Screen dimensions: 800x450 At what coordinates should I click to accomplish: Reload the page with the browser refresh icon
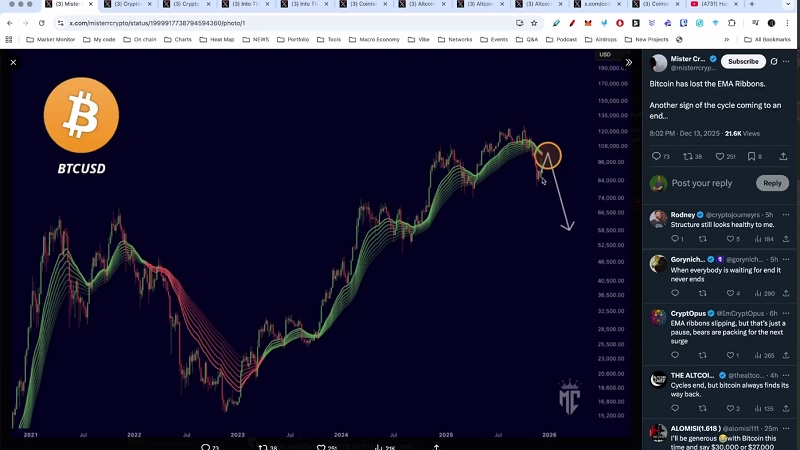click(x=41, y=22)
